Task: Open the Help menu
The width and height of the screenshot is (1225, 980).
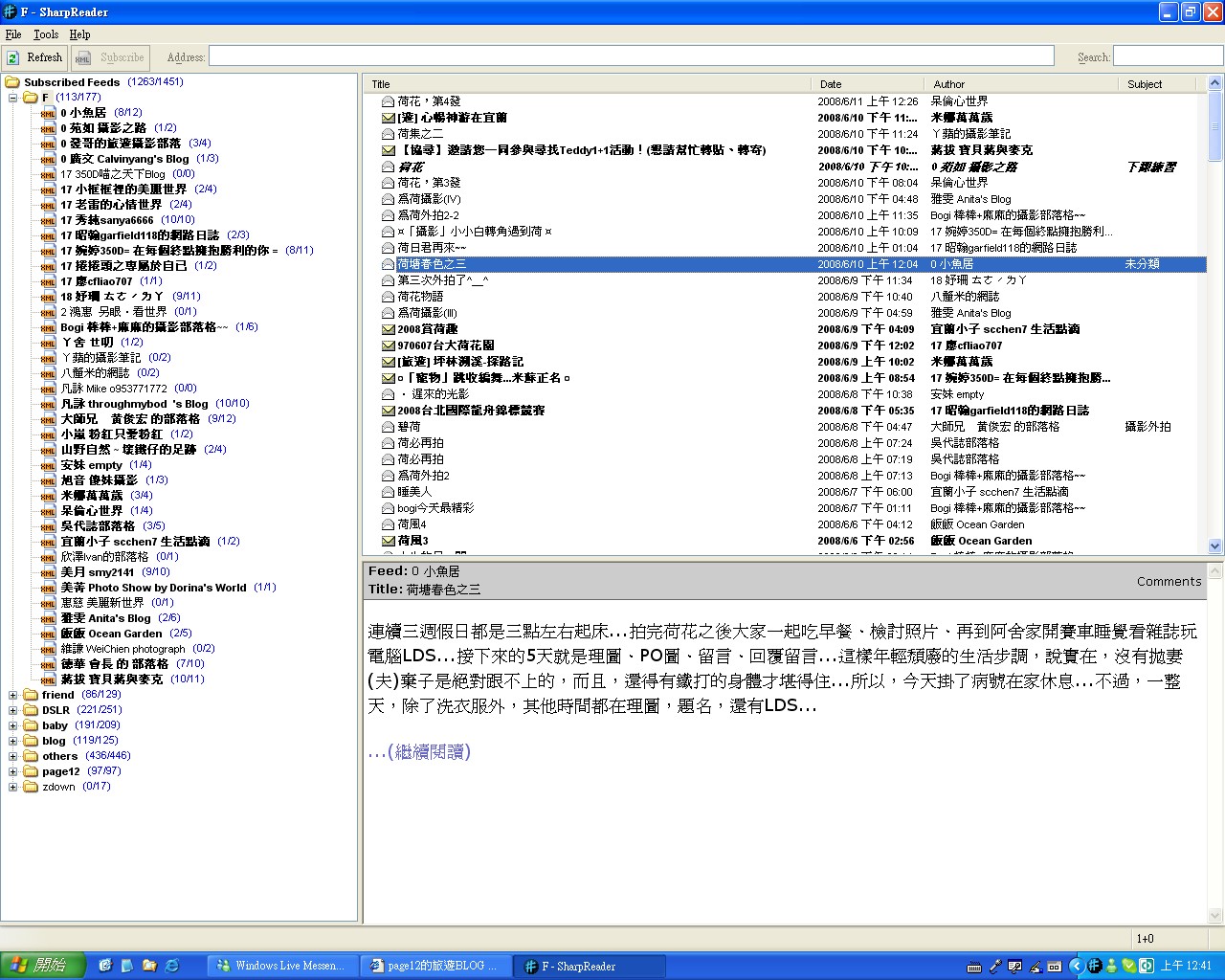Action: coord(79,34)
